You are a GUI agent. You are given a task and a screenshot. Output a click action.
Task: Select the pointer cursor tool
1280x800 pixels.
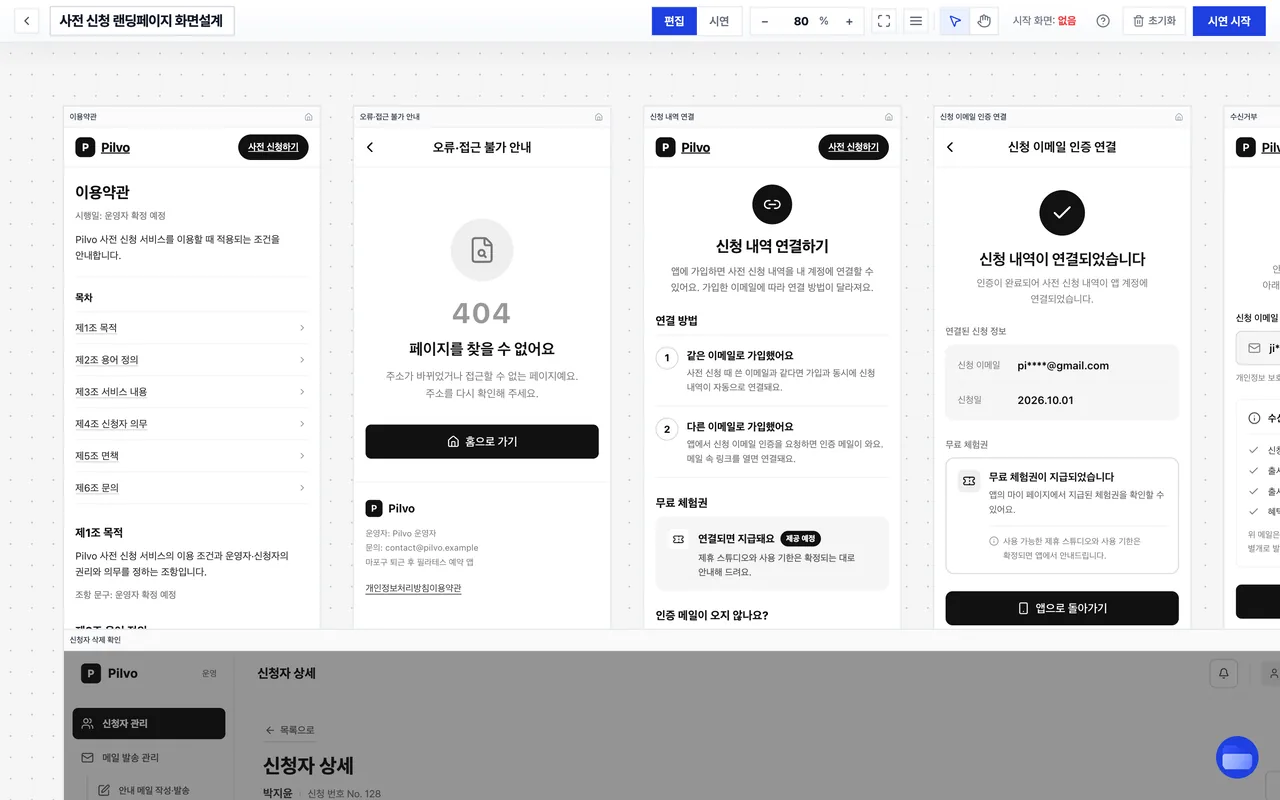pyautogui.click(x=955, y=21)
